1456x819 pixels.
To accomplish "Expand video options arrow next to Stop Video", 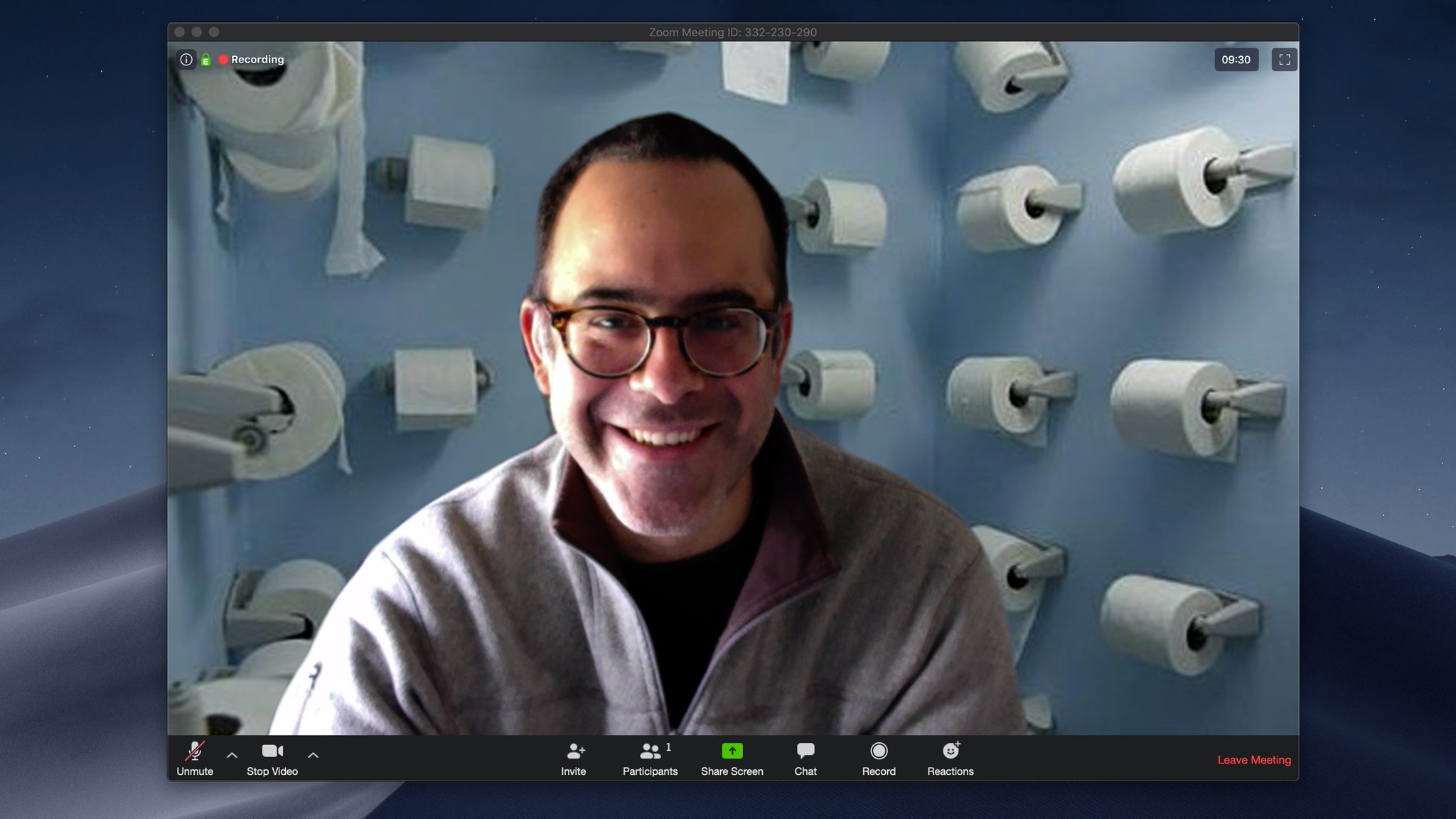I will (313, 755).
